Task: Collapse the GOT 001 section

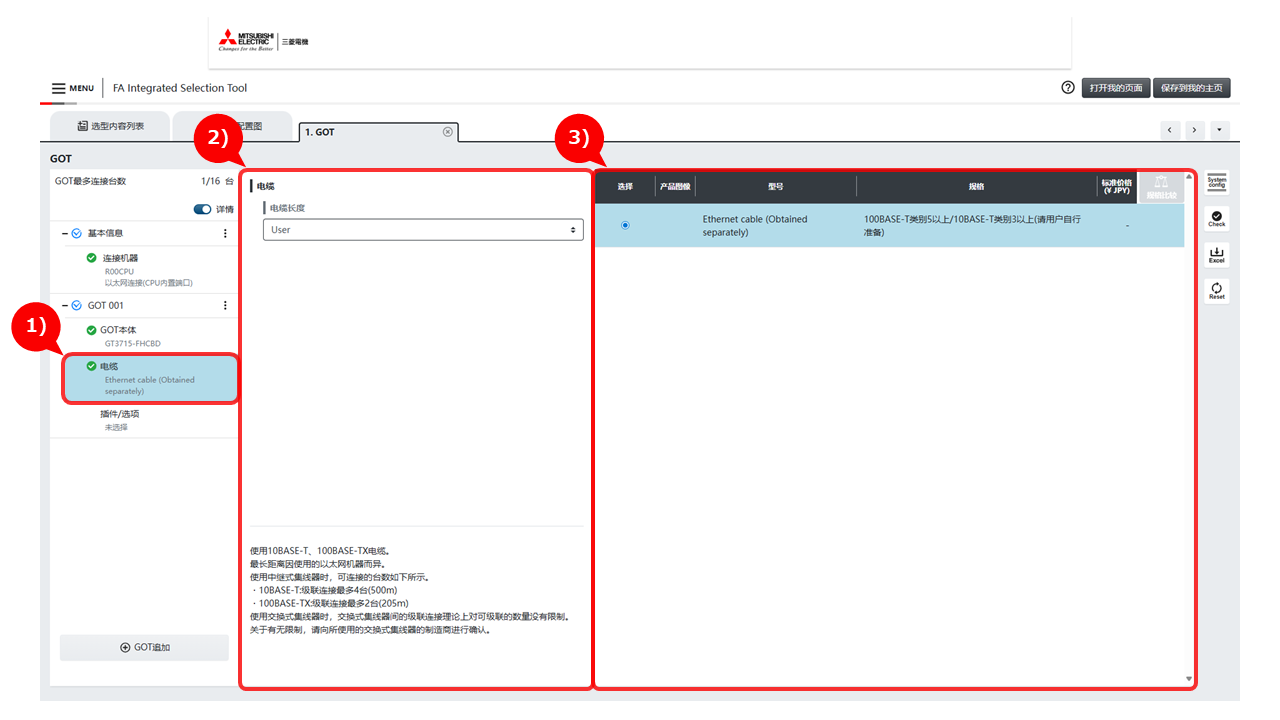Action: point(65,305)
